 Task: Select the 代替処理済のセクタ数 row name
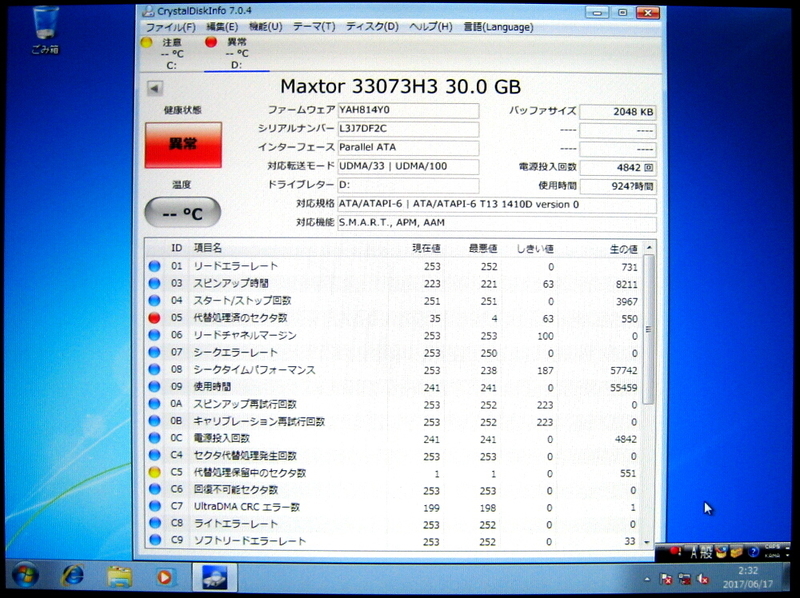click(240, 318)
